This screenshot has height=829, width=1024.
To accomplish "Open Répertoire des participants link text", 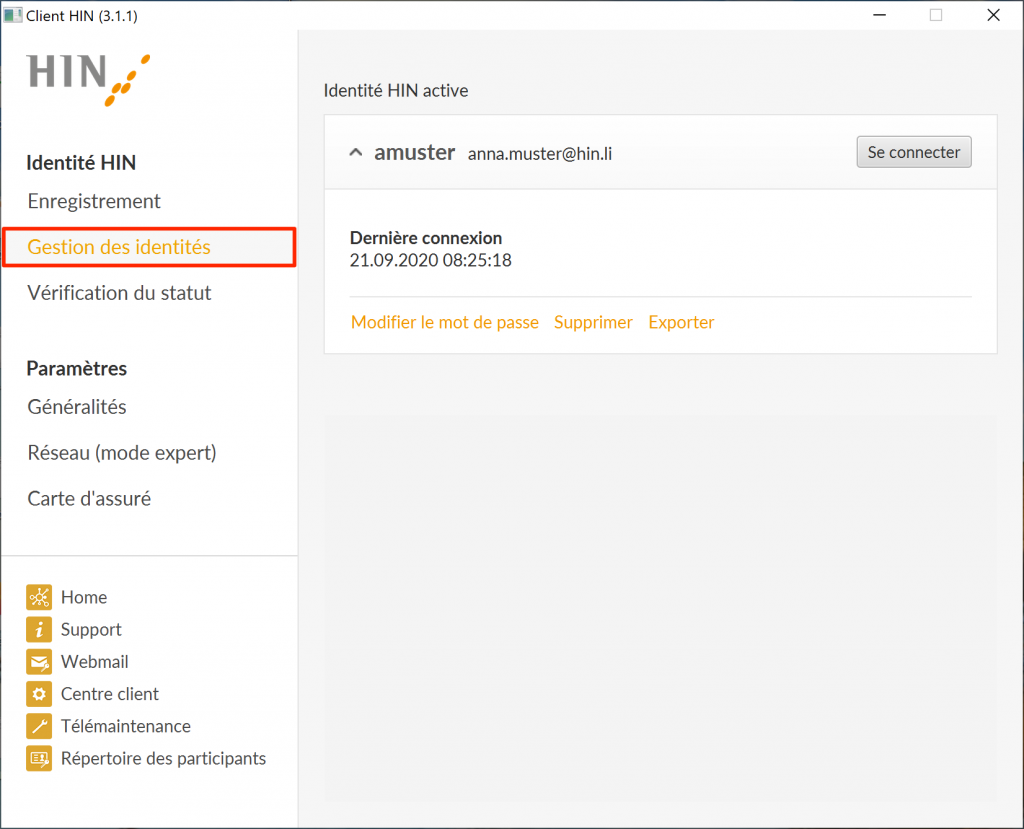I will click(163, 758).
